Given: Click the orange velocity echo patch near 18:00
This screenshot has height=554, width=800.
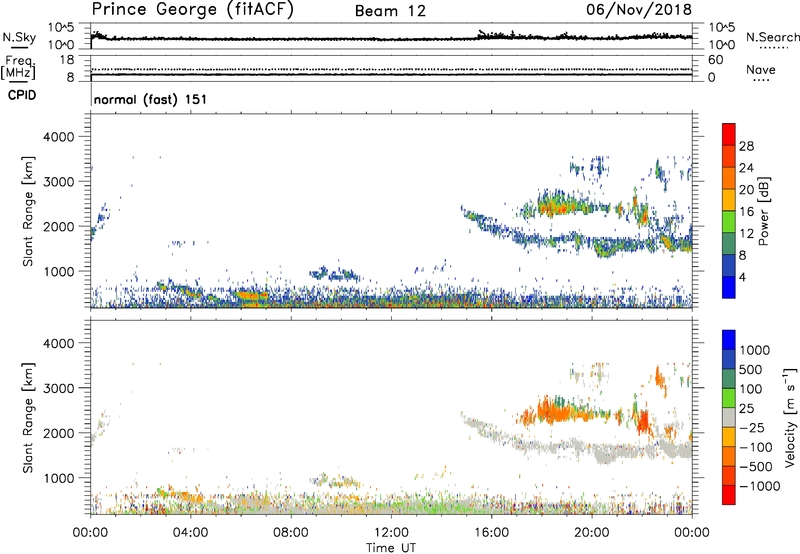Looking at the screenshot, I should (554, 411).
